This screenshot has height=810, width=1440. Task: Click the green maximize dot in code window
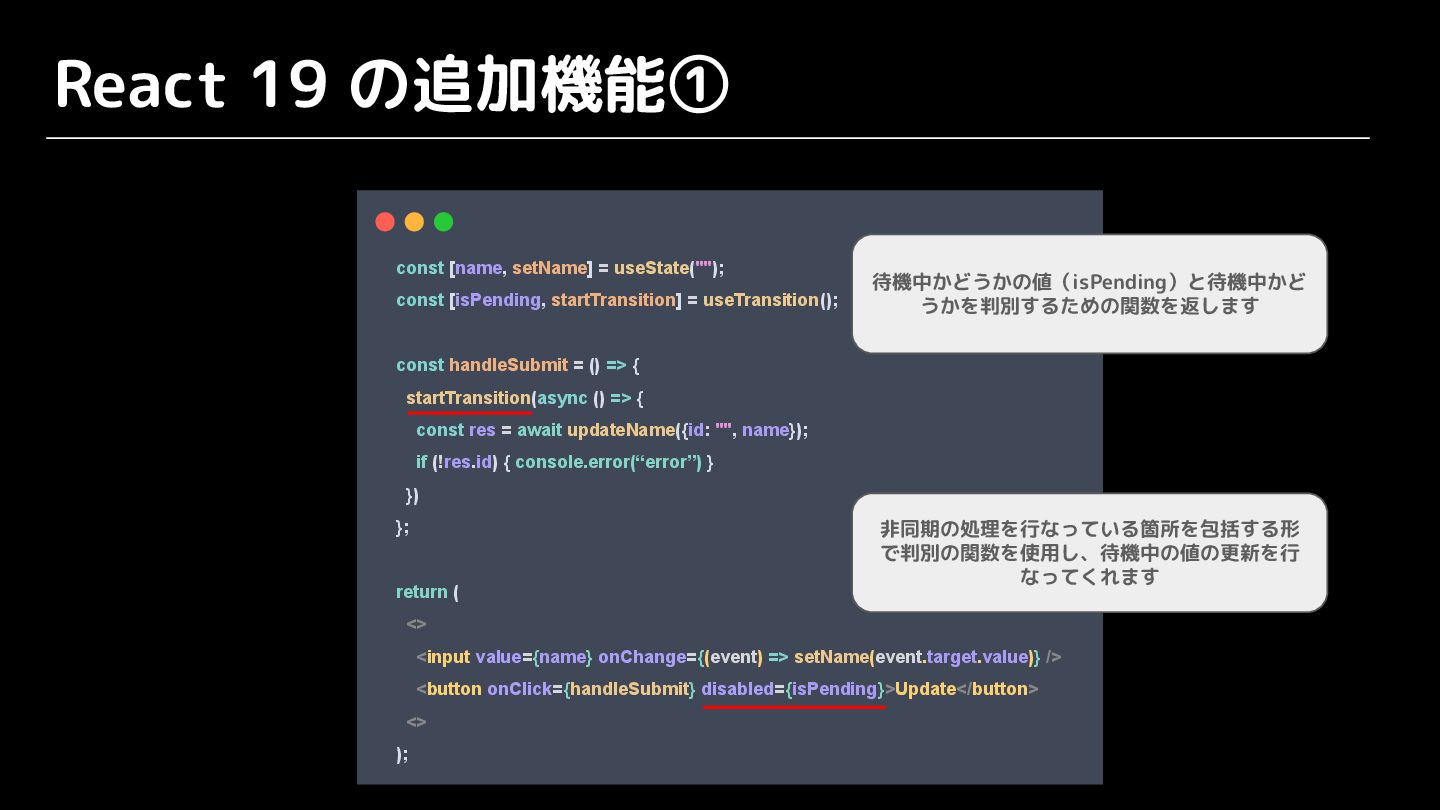point(443,222)
